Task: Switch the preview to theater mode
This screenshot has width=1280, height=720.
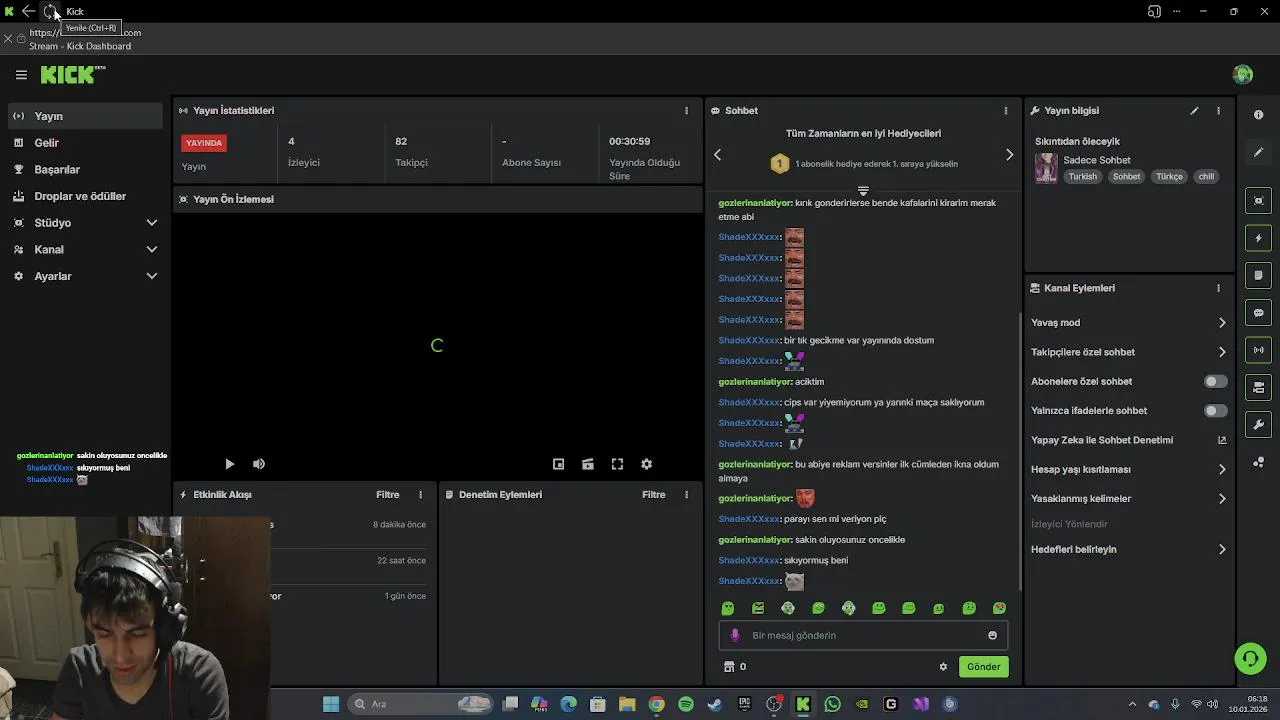Action: (588, 464)
